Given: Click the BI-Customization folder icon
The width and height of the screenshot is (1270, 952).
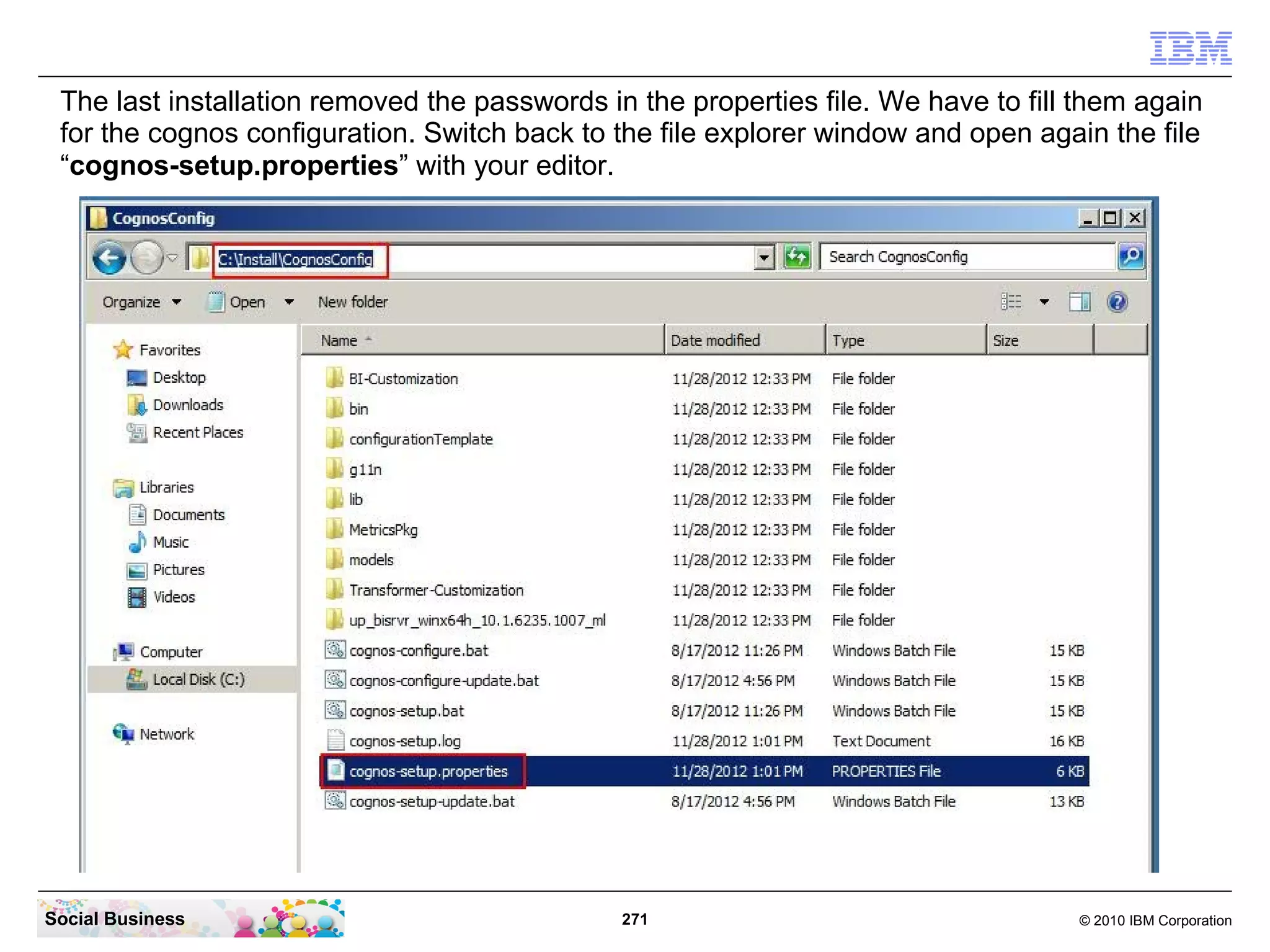Looking at the screenshot, I should coord(335,377).
